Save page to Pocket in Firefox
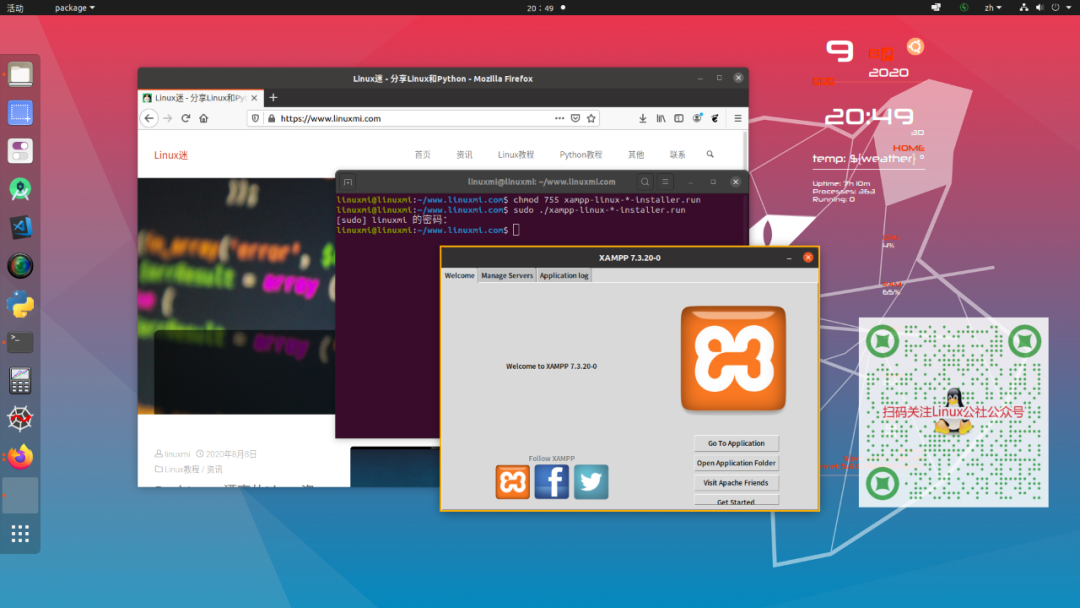1080x608 pixels. 575,118
